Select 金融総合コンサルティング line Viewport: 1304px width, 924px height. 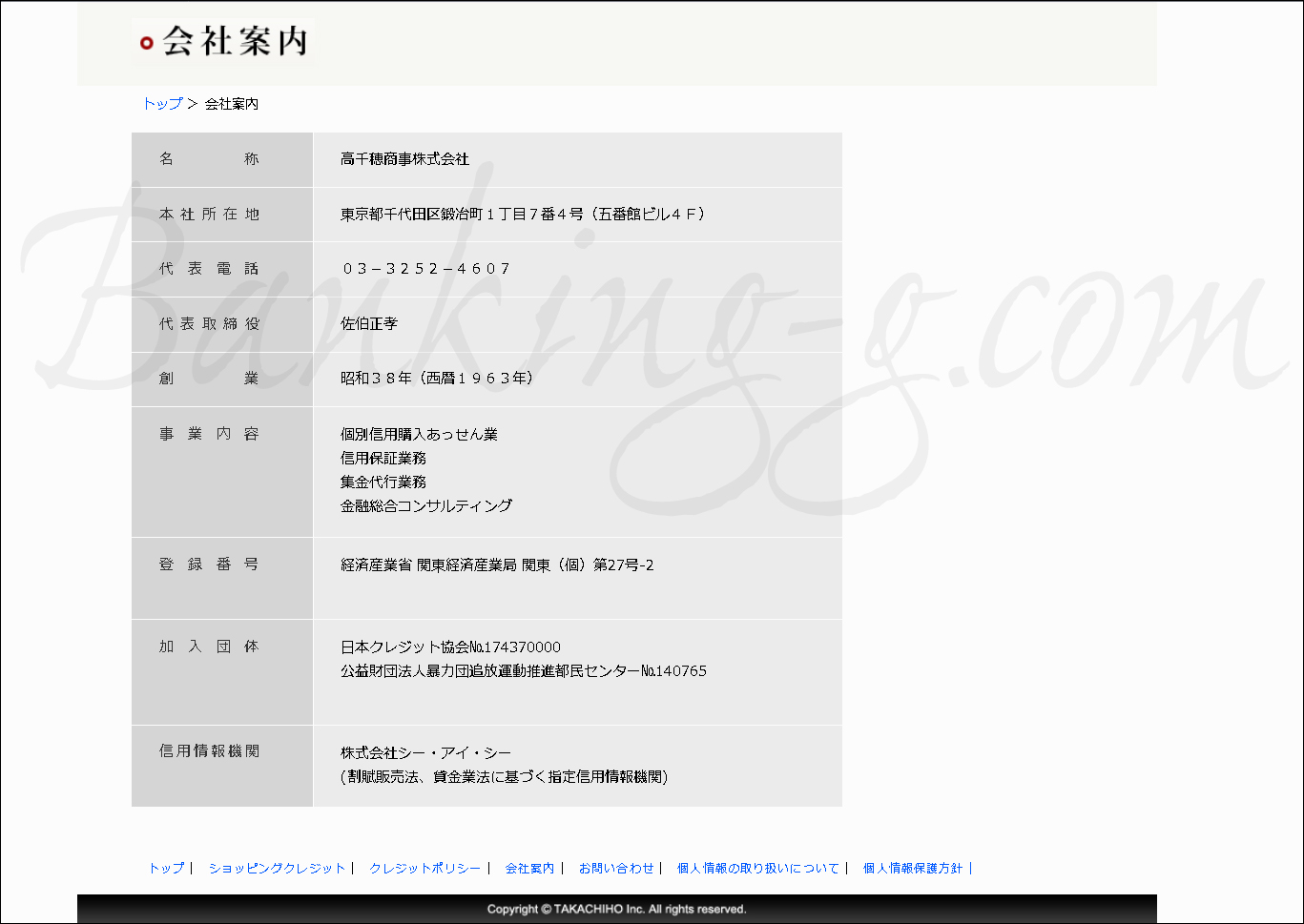[426, 506]
